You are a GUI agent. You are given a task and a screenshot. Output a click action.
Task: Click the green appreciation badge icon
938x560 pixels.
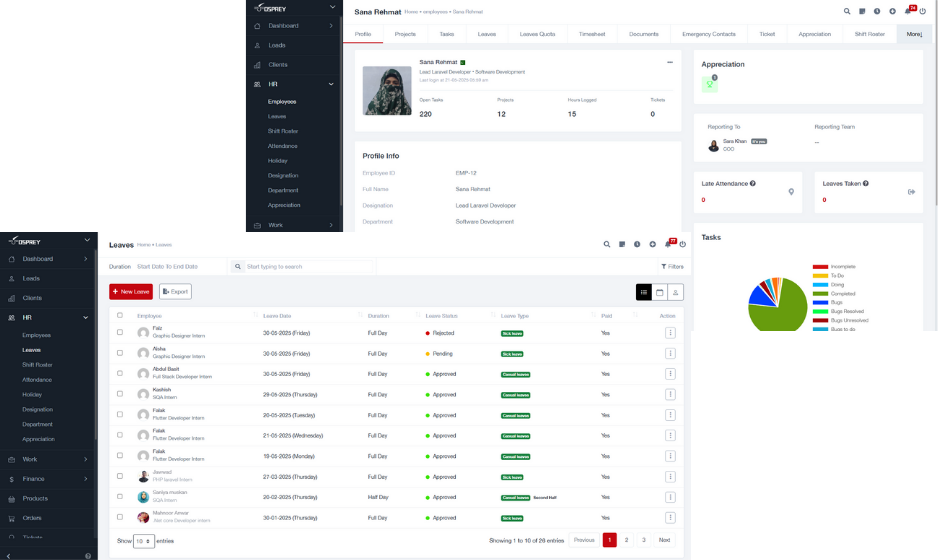click(x=710, y=84)
